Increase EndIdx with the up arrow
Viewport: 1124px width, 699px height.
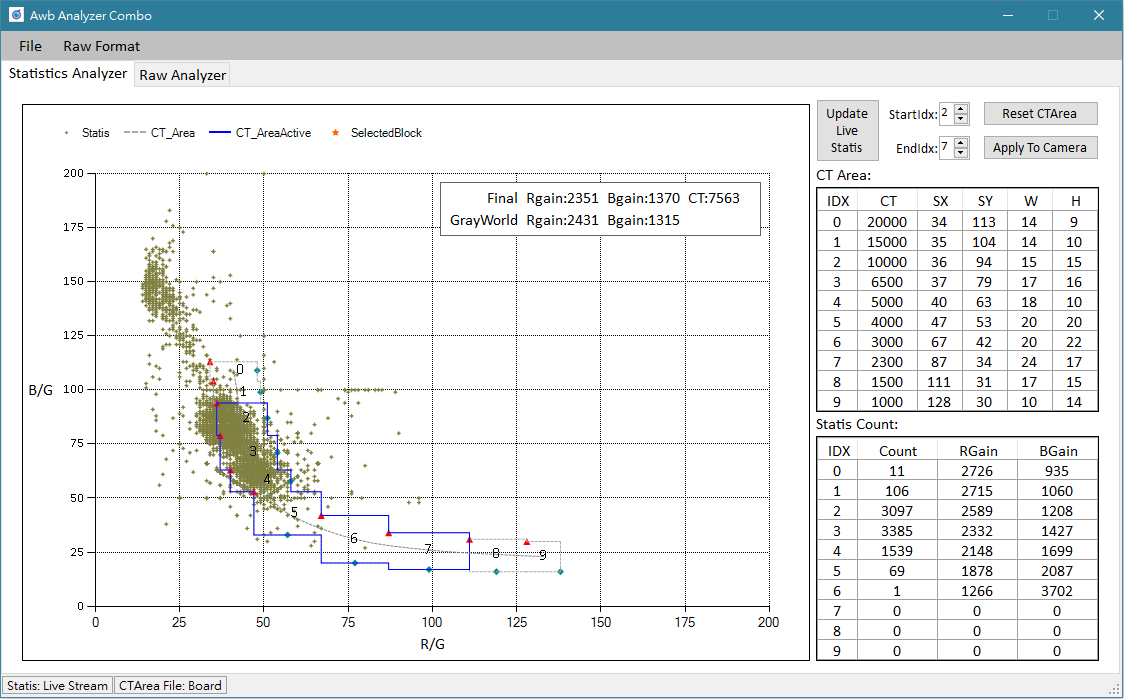(961, 142)
